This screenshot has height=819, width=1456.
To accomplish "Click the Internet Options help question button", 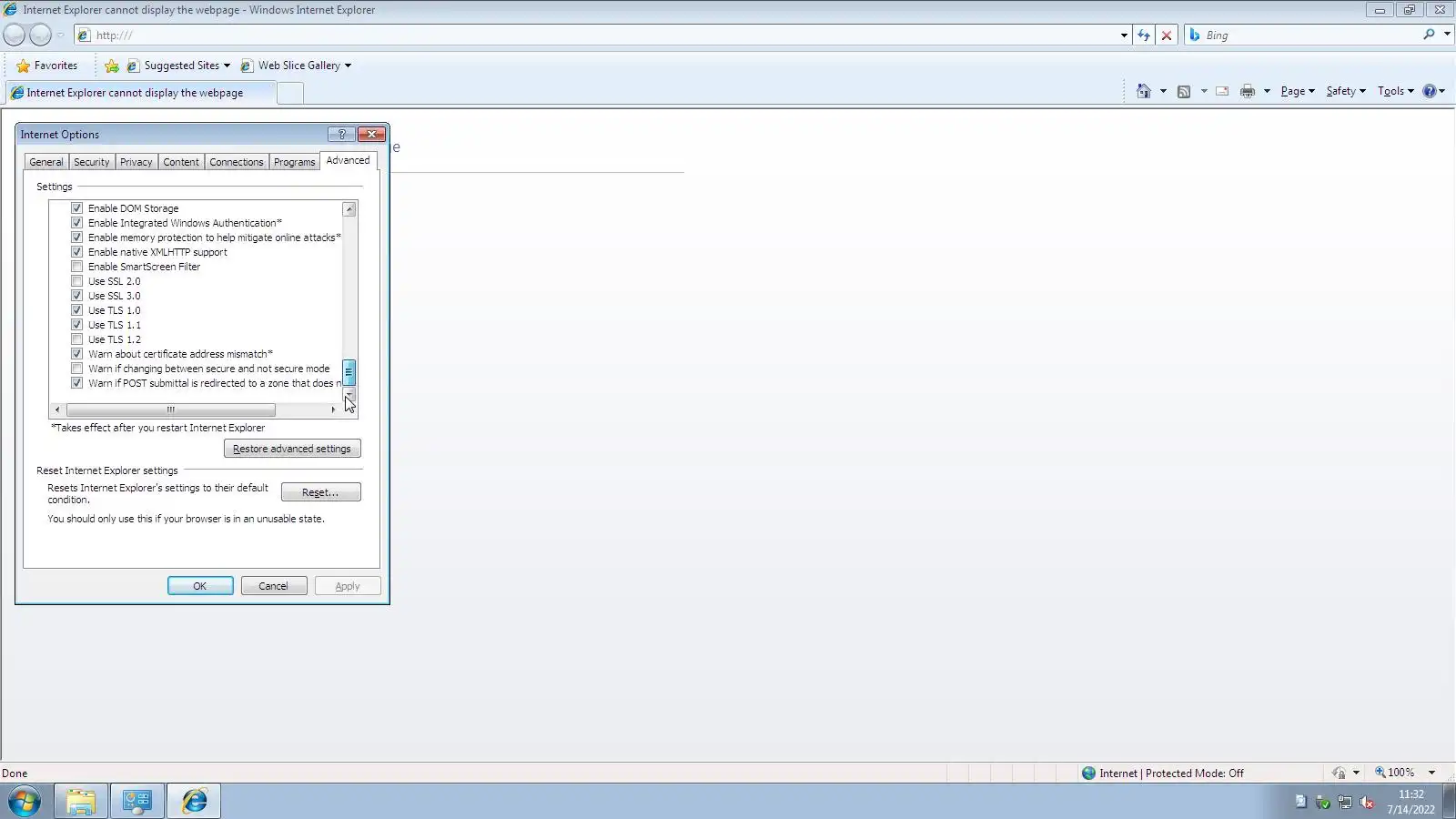I will [x=342, y=134].
